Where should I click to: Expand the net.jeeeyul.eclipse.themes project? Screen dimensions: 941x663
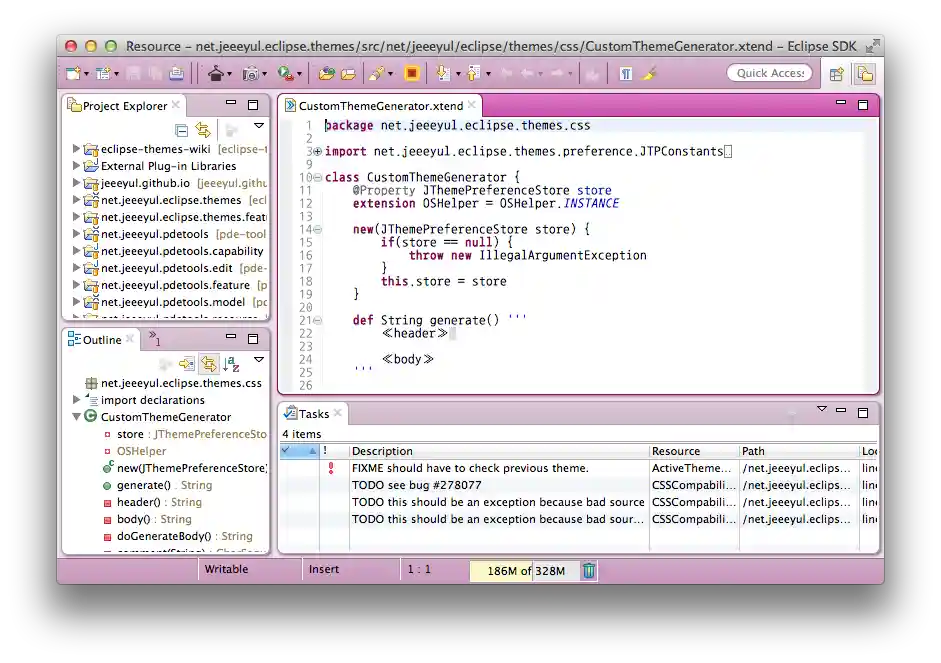76,200
